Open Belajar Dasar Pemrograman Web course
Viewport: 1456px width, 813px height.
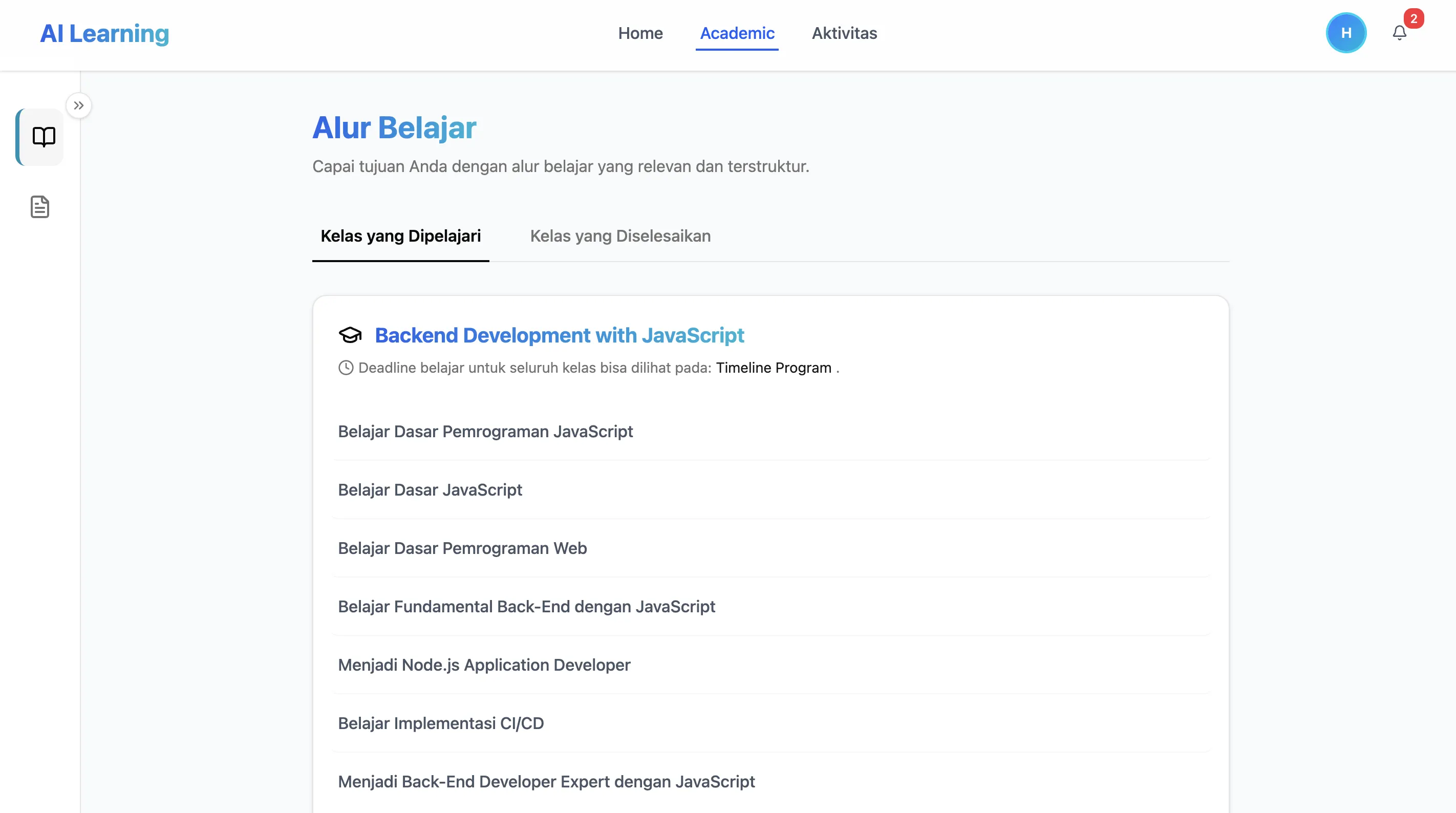tap(771, 548)
